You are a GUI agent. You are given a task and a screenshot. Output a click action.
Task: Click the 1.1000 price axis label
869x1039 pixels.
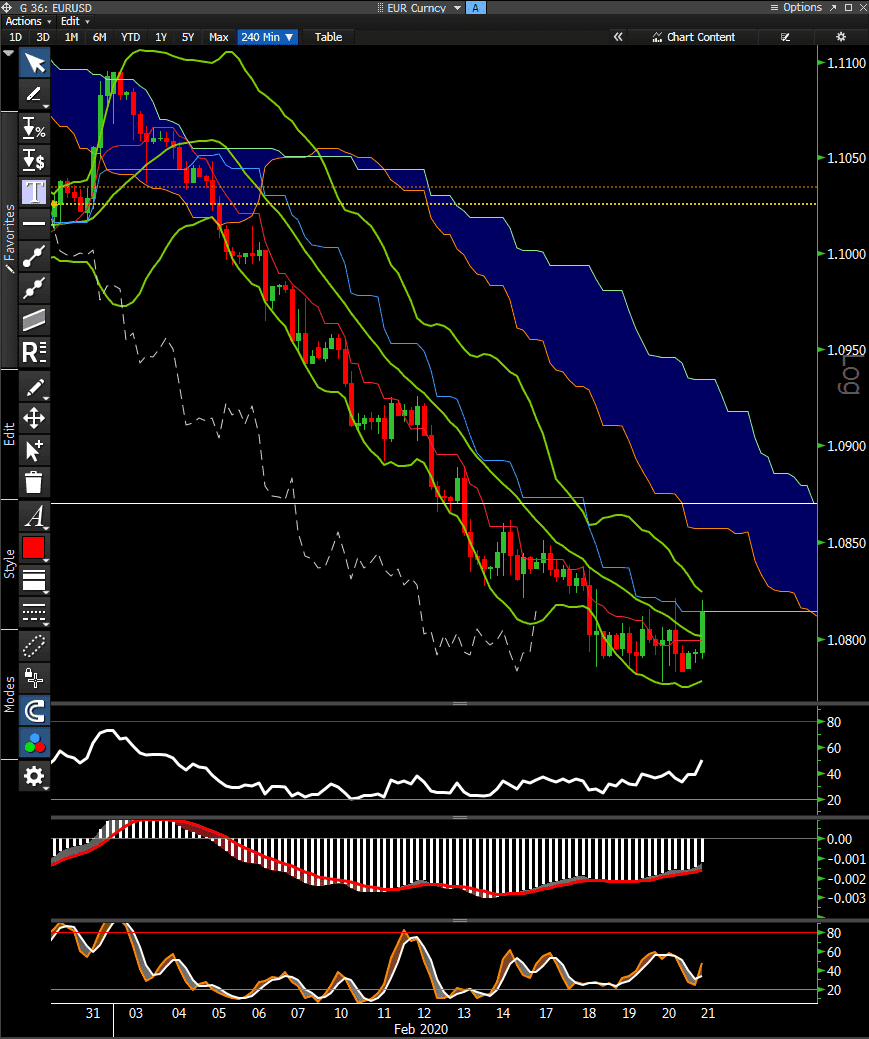click(x=846, y=254)
